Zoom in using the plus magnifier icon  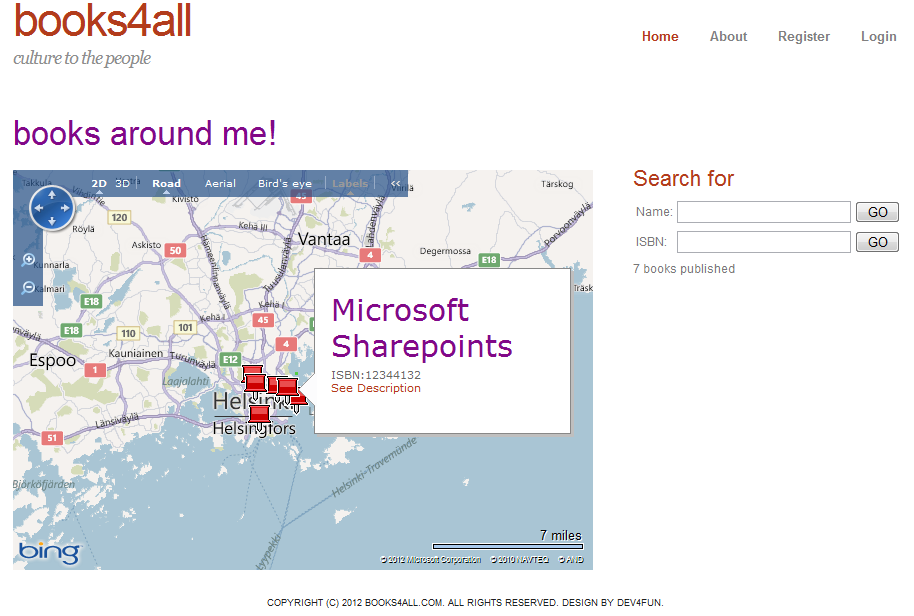(x=28, y=260)
